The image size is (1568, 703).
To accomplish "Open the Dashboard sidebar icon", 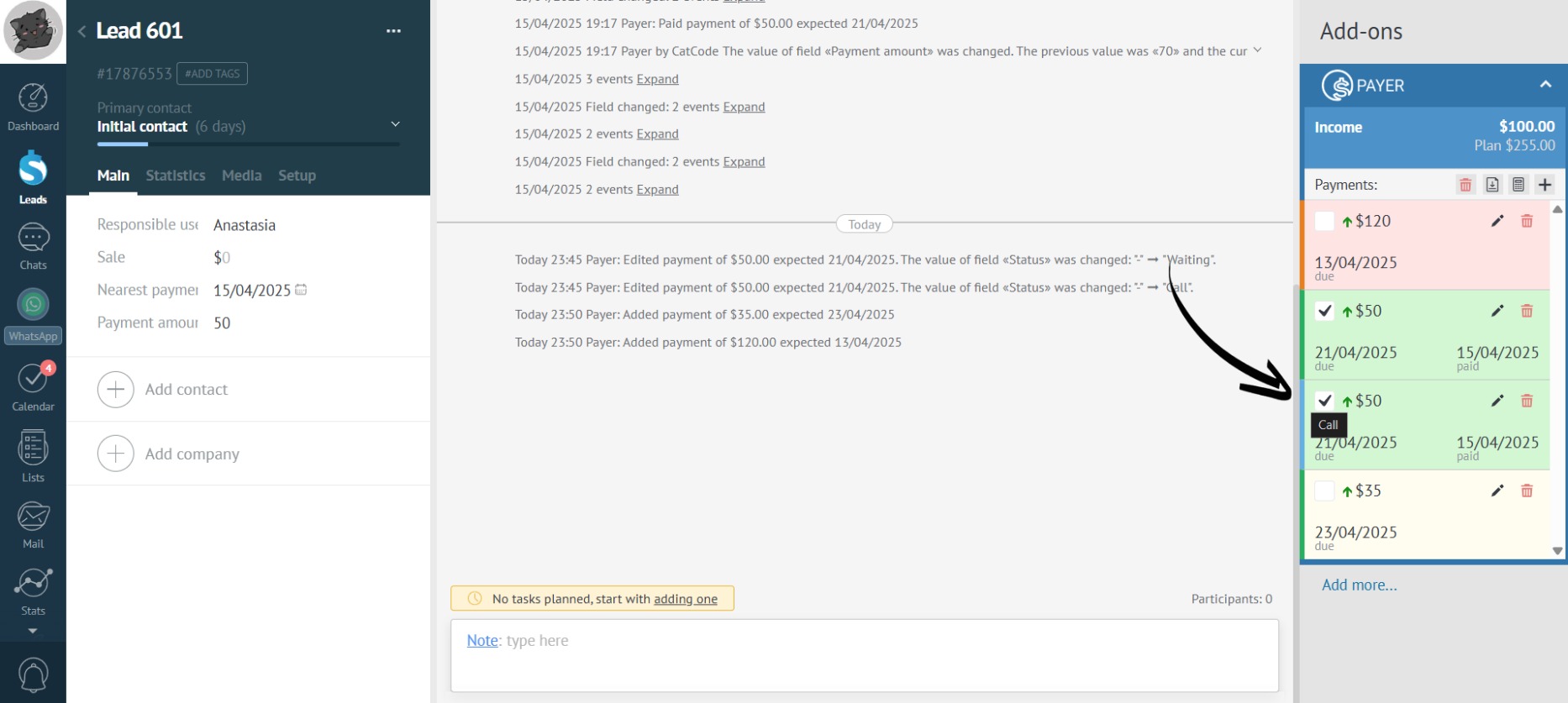I will tap(33, 107).
